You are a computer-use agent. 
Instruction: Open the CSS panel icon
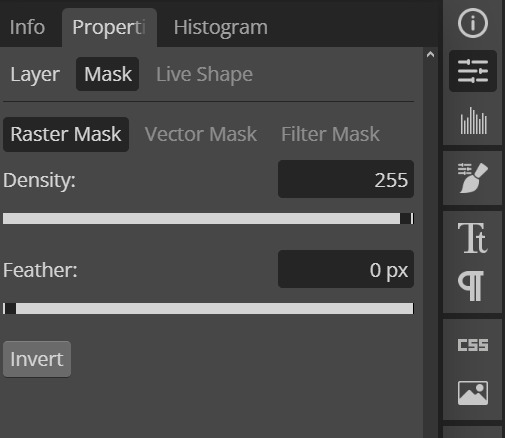pos(473,345)
